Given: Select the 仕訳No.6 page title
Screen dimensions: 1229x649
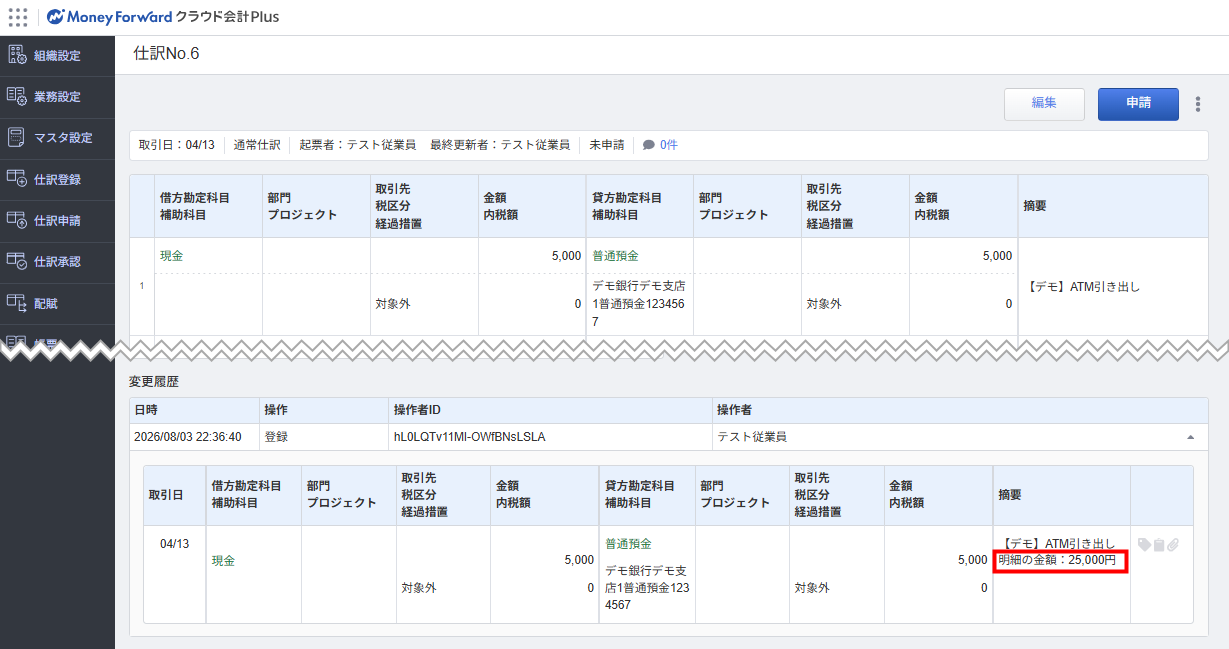Looking at the screenshot, I should point(166,54).
